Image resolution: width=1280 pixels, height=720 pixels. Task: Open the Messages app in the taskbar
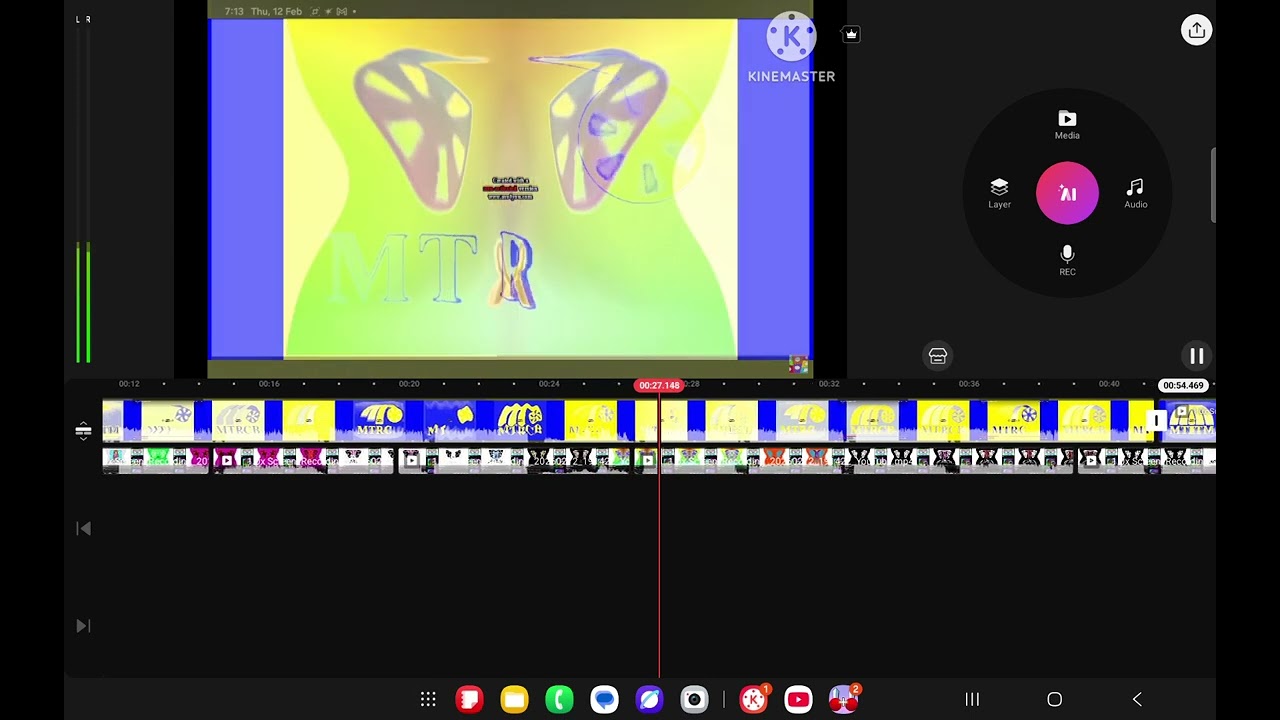604,699
